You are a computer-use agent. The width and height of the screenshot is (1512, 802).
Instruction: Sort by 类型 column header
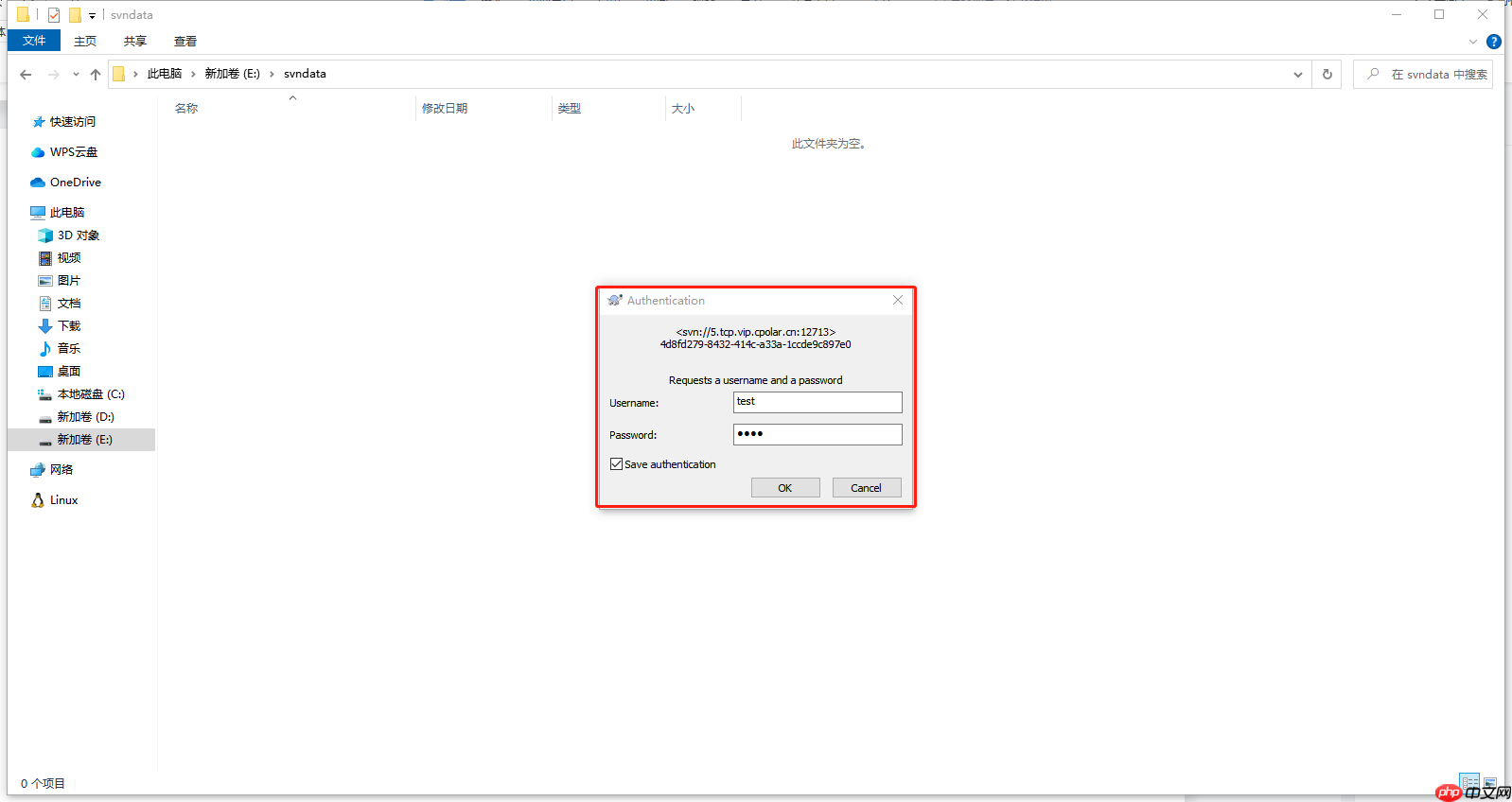pos(570,109)
